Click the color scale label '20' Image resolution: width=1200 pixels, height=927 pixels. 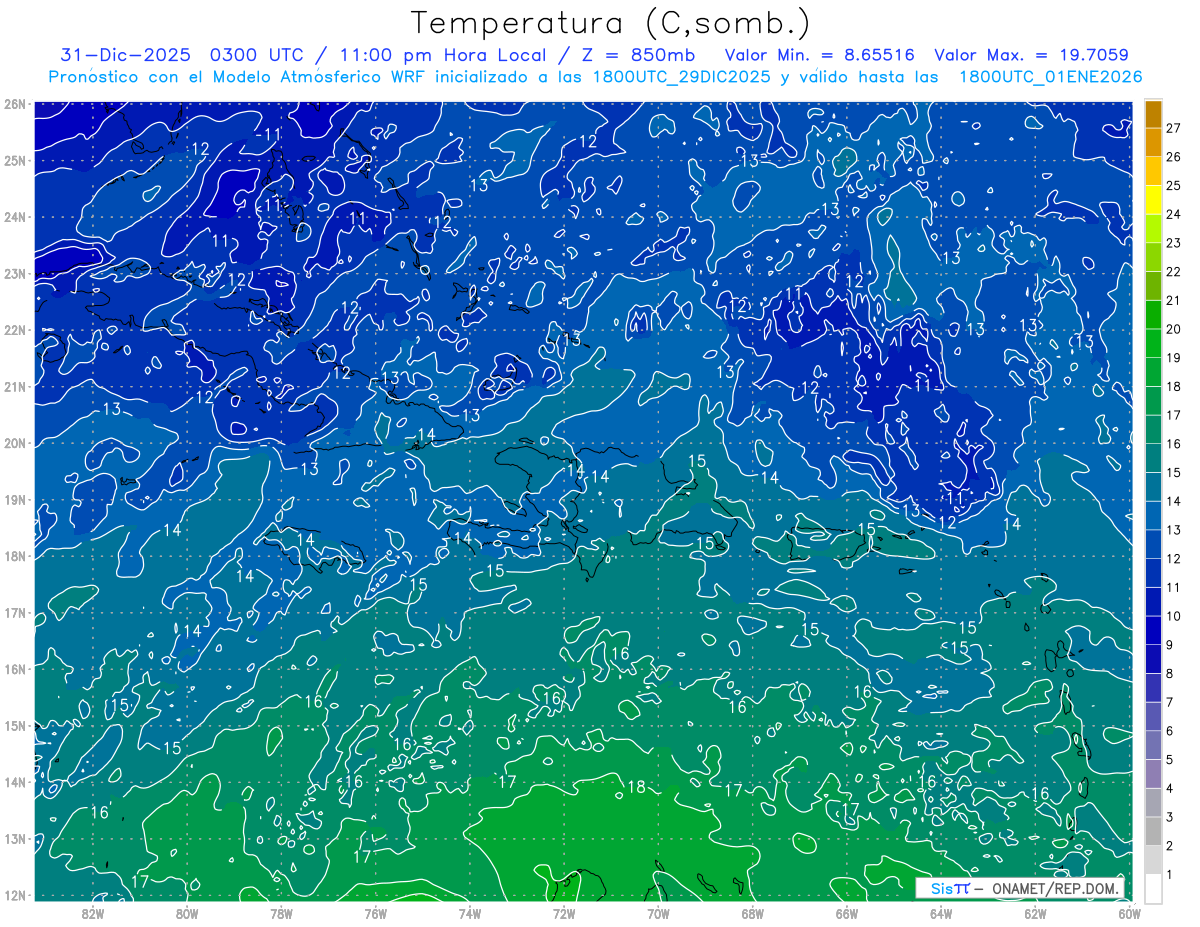pos(1174,329)
